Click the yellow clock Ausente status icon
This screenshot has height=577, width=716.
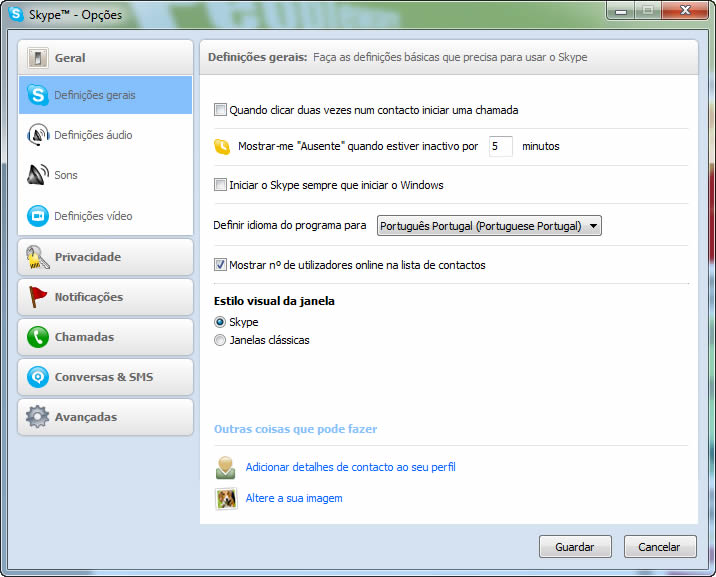(x=222, y=147)
